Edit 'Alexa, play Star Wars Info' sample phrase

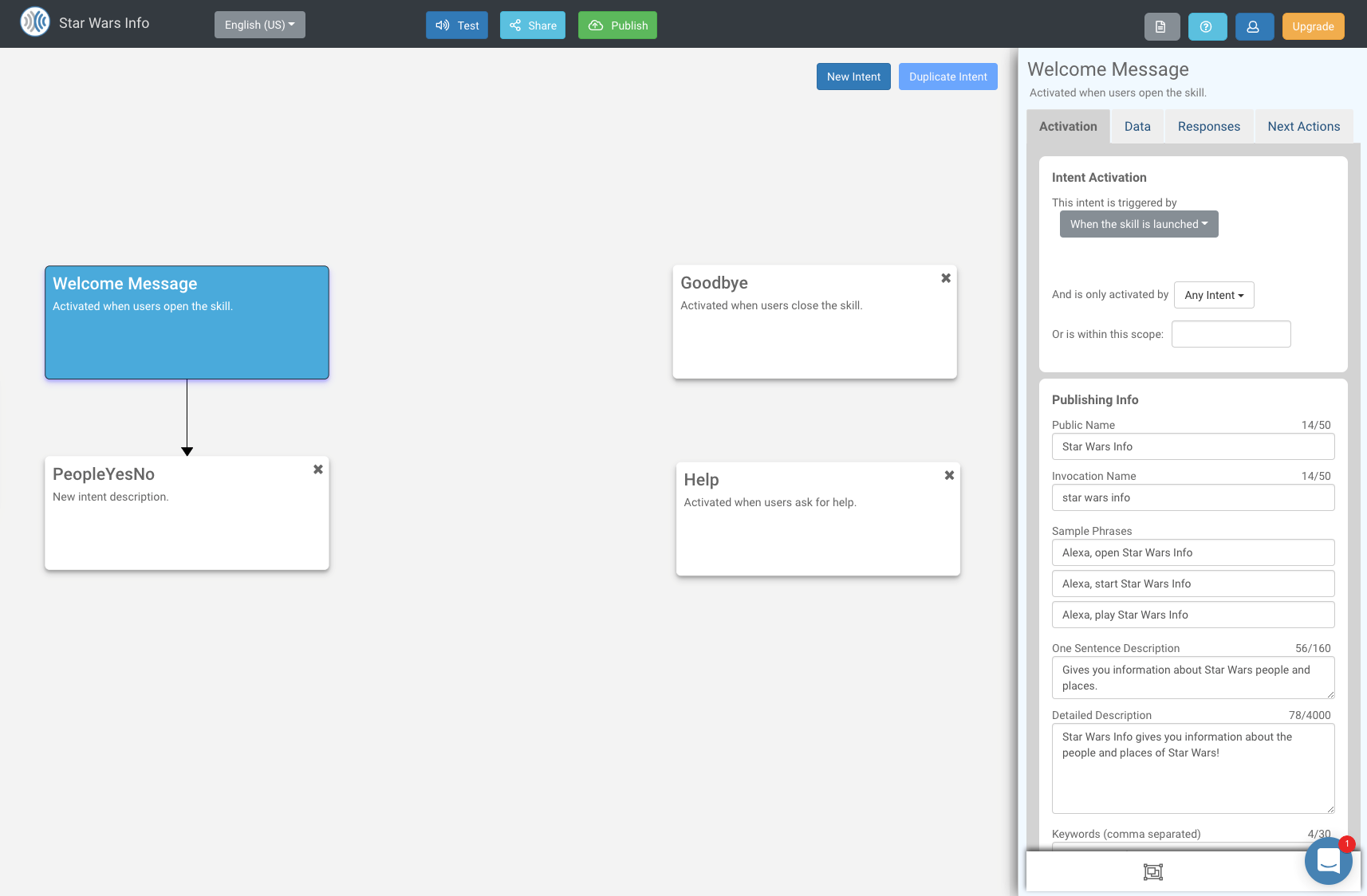(1193, 615)
